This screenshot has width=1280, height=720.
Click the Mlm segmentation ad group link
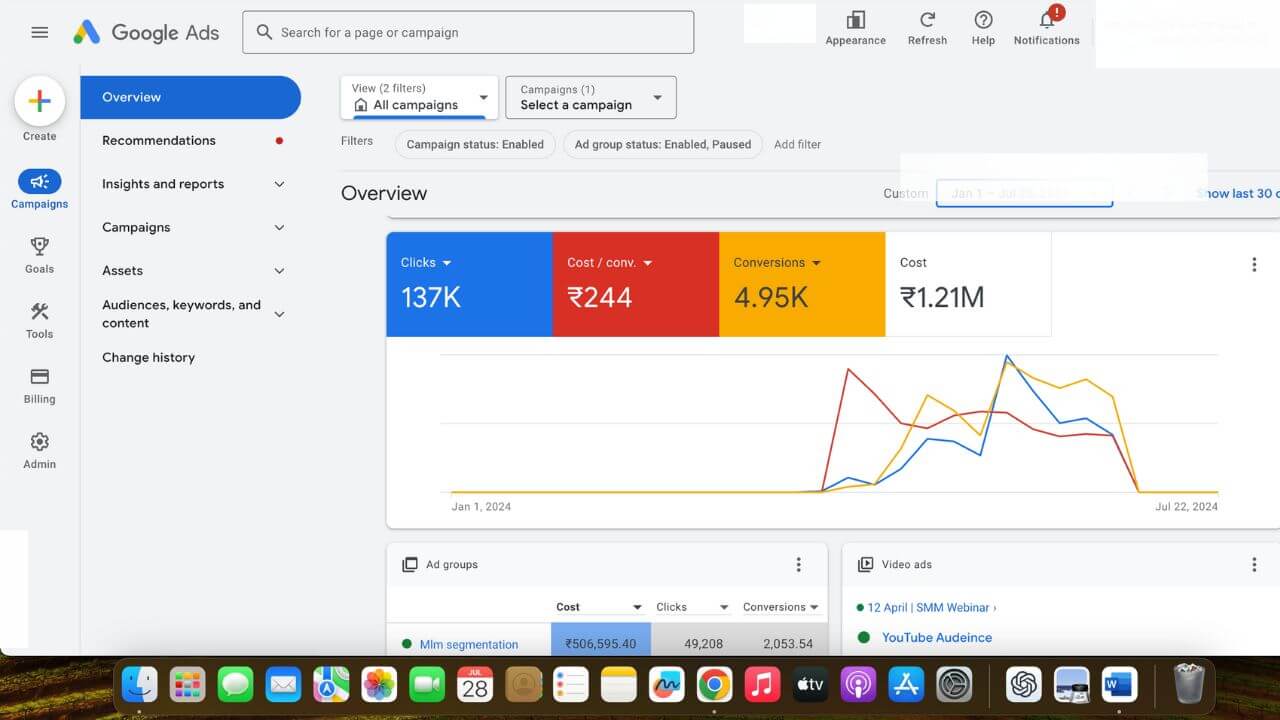(468, 645)
